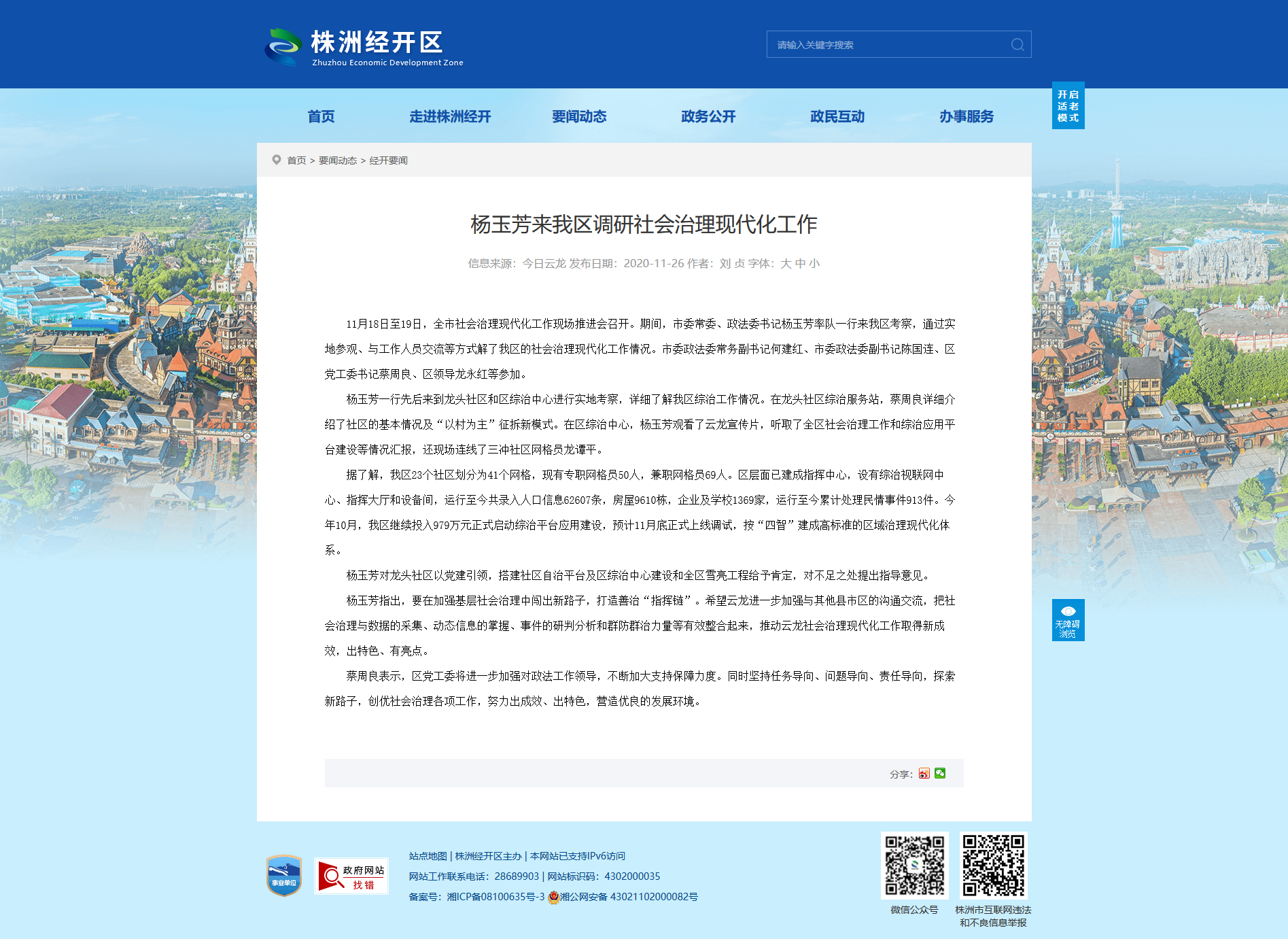Screen dimensions: 1288x939
Task: Set font size to 小
Action: (814, 264)
